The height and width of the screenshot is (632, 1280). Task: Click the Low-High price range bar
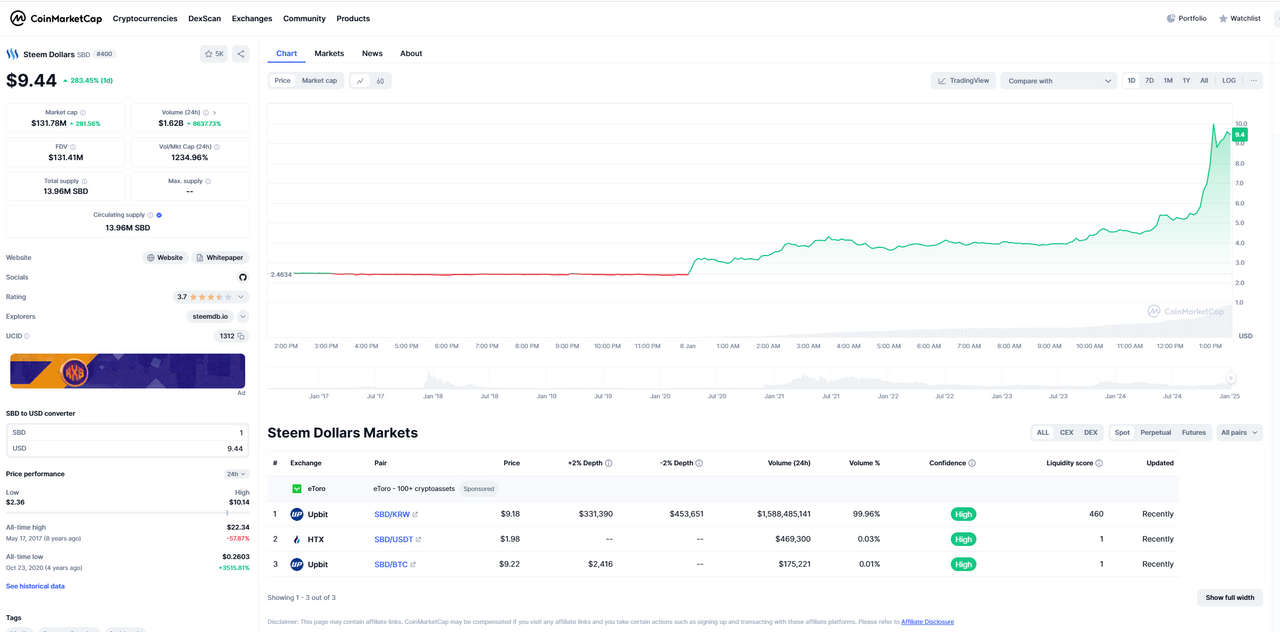128,511
